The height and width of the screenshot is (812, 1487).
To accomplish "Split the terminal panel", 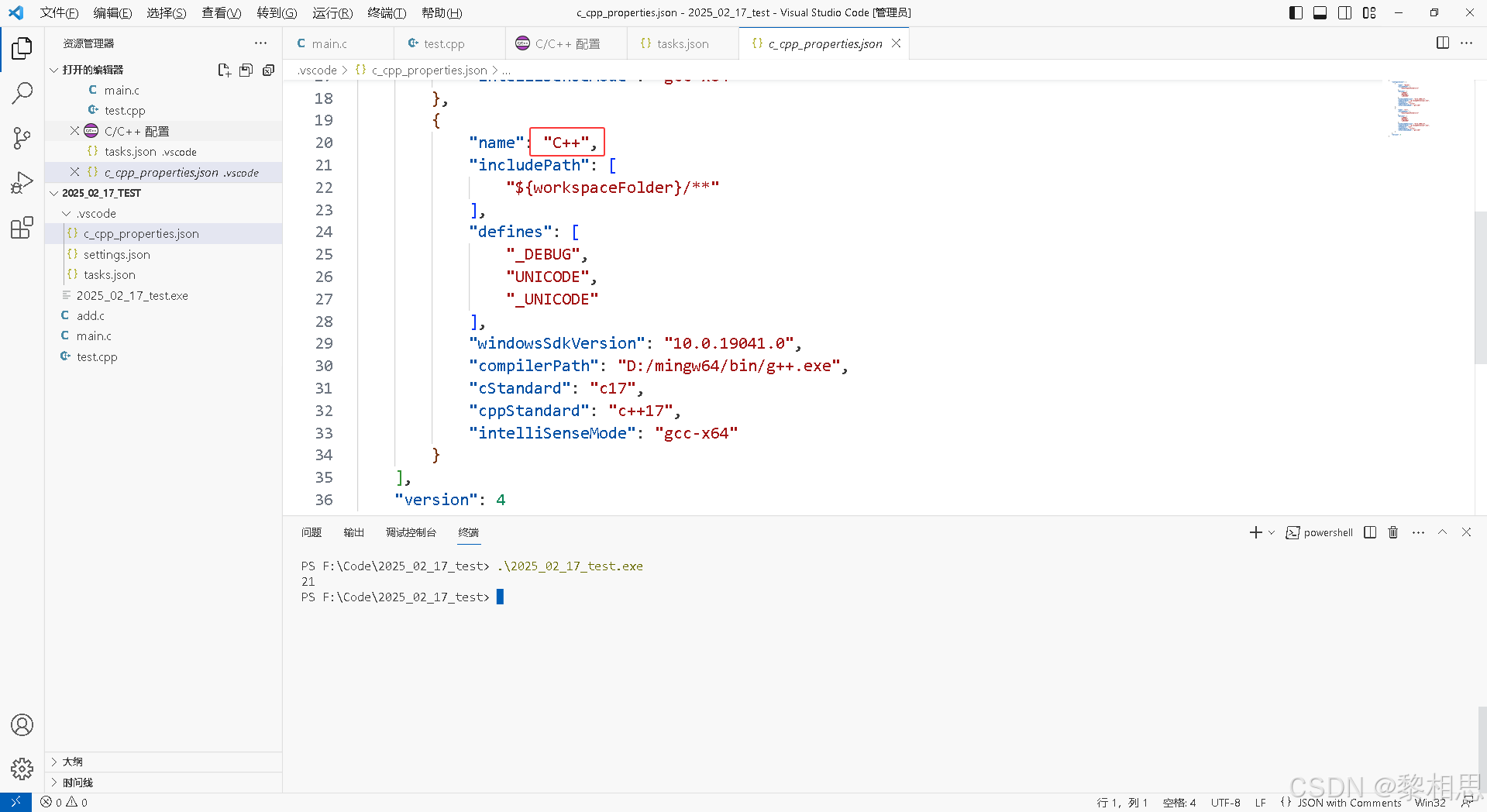I will [x=1370, y=532].
